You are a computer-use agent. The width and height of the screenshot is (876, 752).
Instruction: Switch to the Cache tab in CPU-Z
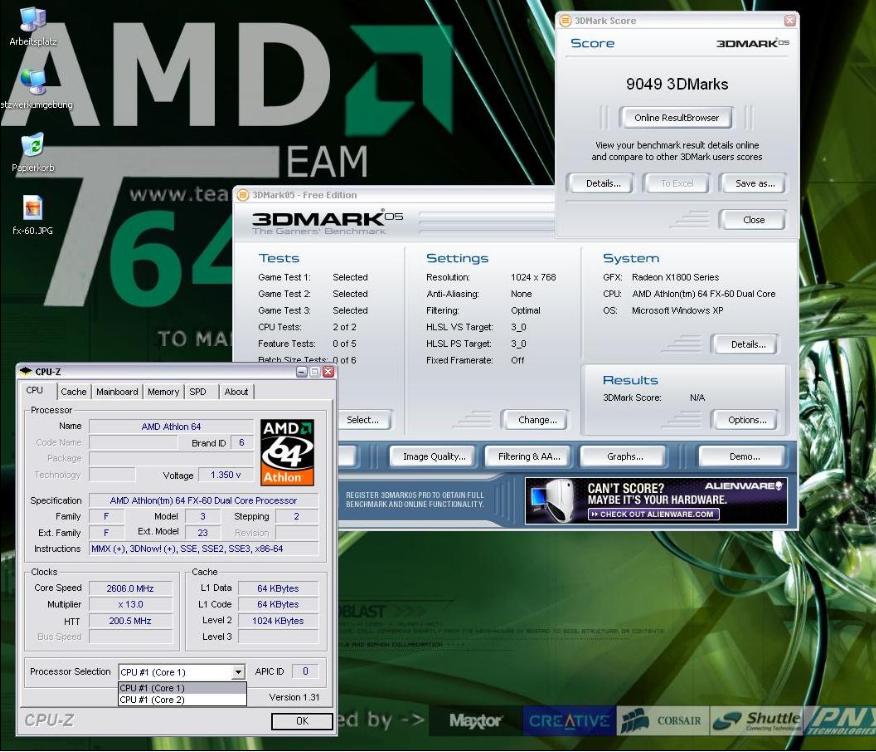tap(73, 392)
